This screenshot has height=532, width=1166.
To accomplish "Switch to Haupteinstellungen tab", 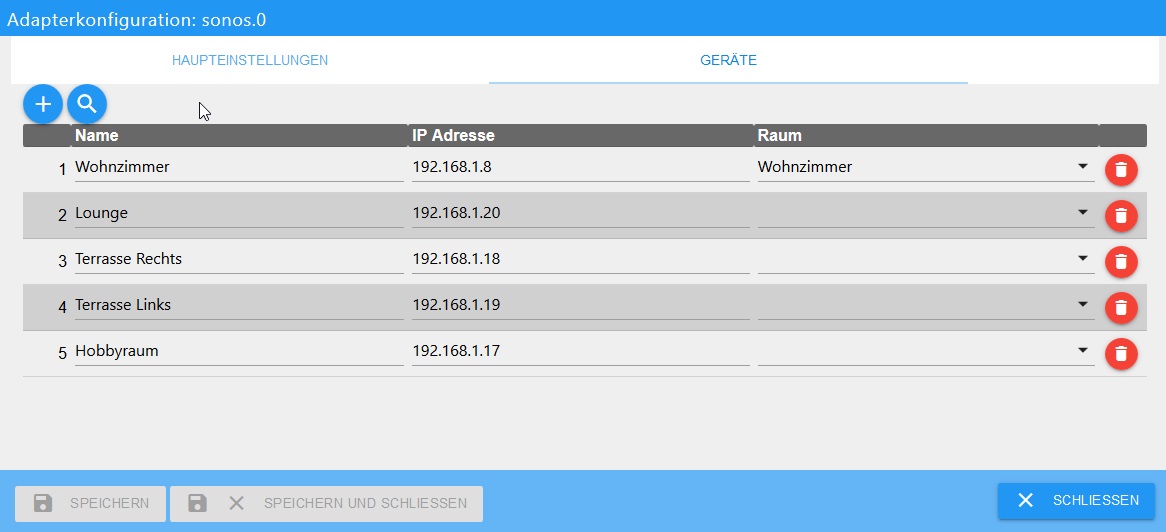I will coord(250,60).
